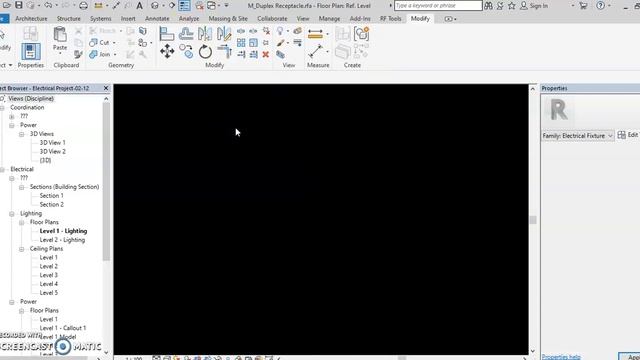
Task: Toggle the Properties palette button in ribbon
Action: [31, 51]
